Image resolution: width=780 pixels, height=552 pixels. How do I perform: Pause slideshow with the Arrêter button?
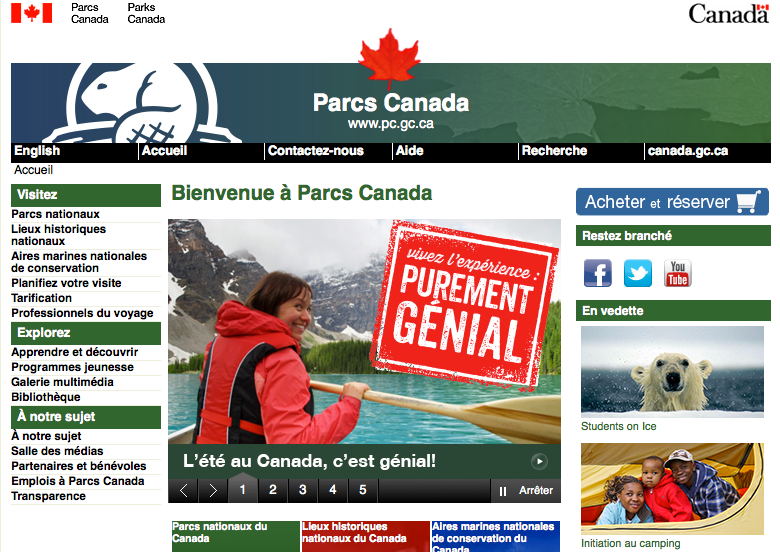pyautogui.click(x=526, y=491)
